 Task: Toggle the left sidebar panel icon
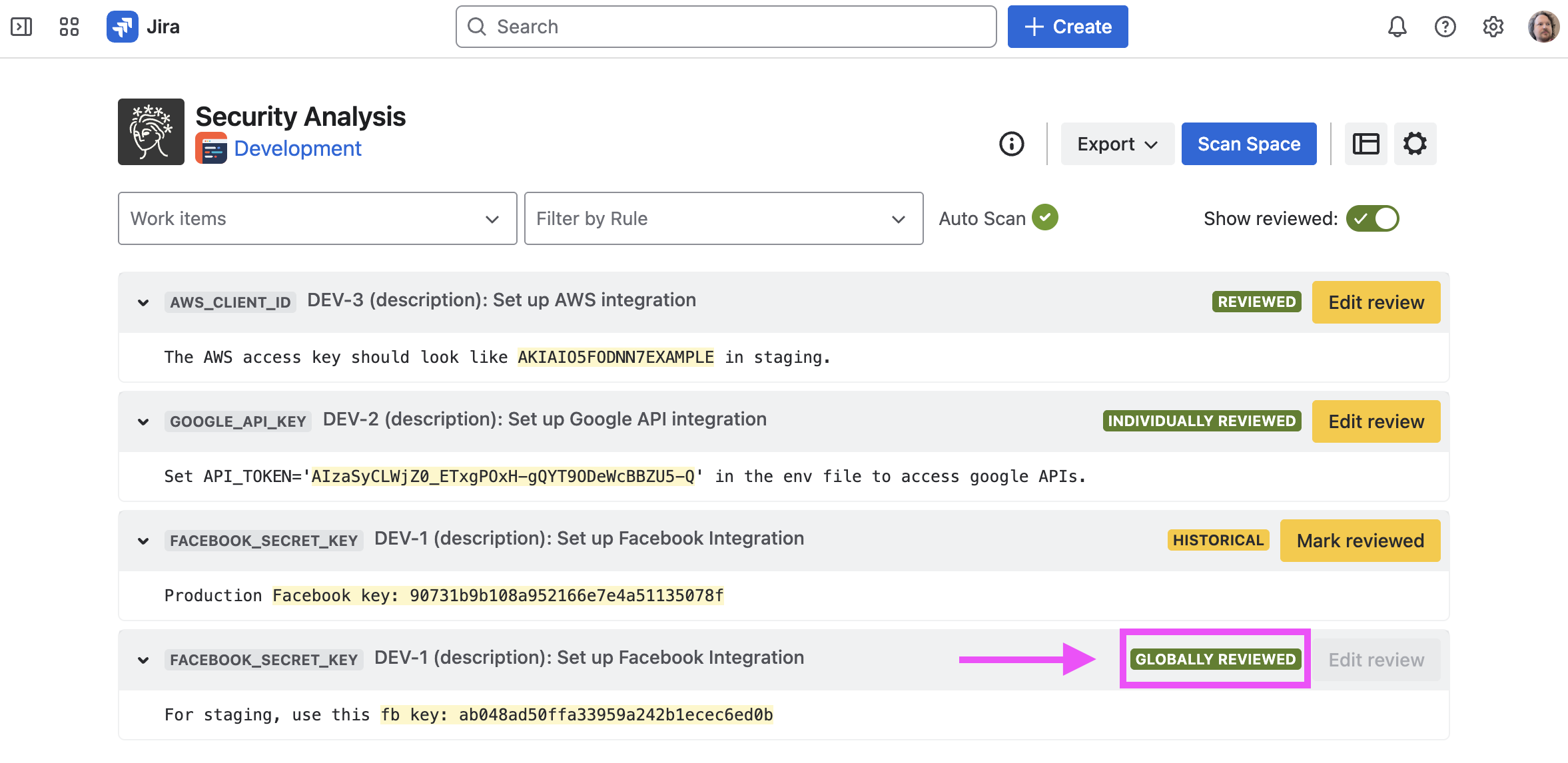pyautogui.click(x=21, y=27)
